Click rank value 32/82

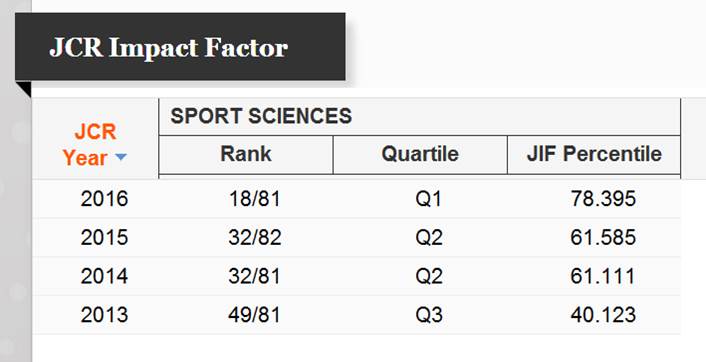pyautogui.click(x=254, y=237)
